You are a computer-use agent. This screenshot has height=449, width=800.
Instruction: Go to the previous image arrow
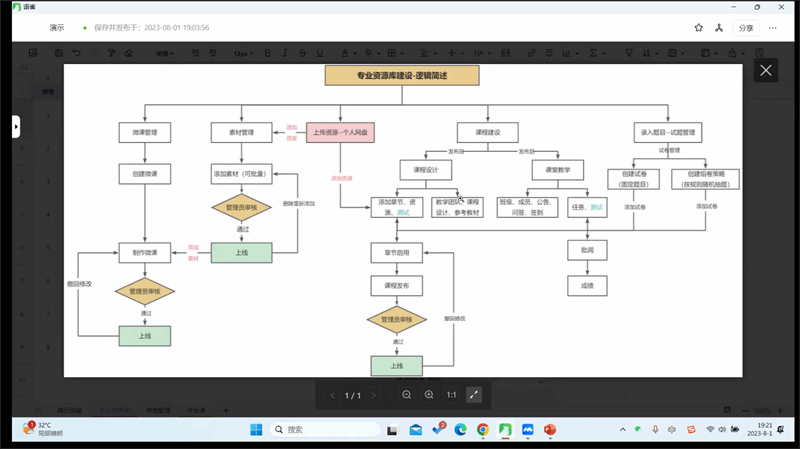pos(333,395)
